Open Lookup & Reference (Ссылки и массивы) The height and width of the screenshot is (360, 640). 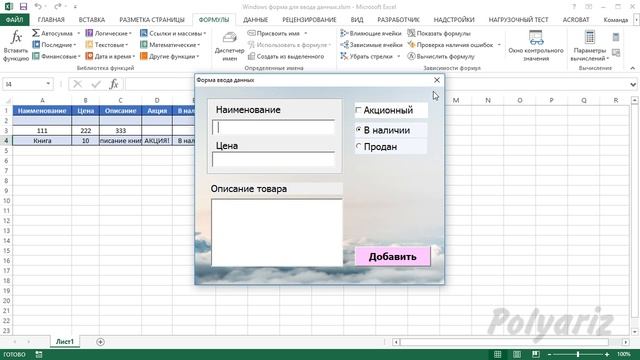(173, 33)
